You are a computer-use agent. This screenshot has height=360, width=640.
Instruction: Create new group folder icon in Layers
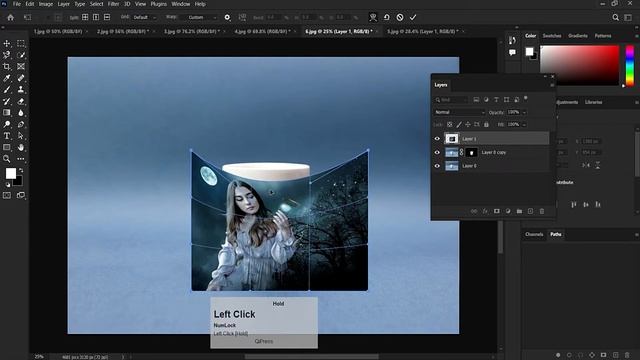point(519,211)
